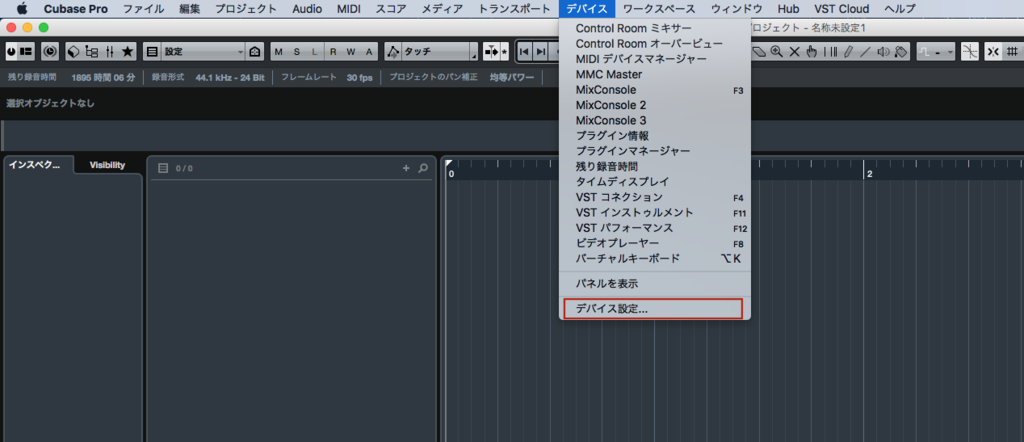The width and height of the screenshot is (1024, 442).
Task: Open the 設定 track visibility dropdown
Action: coord(203,52)
